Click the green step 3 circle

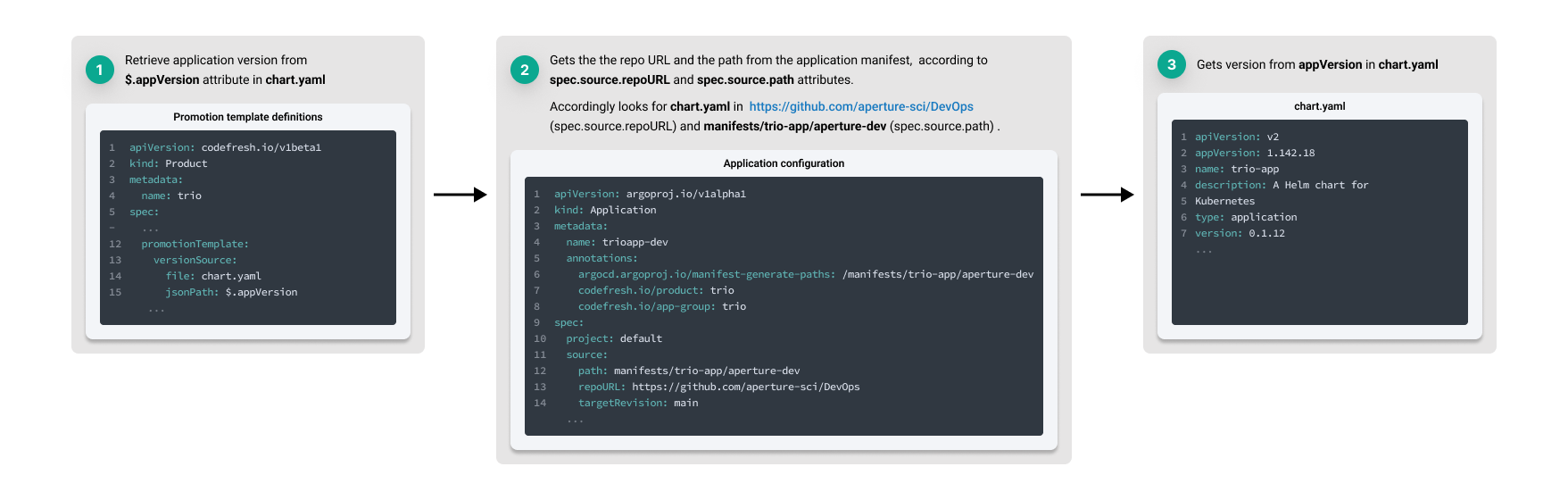pos(1171,64)
